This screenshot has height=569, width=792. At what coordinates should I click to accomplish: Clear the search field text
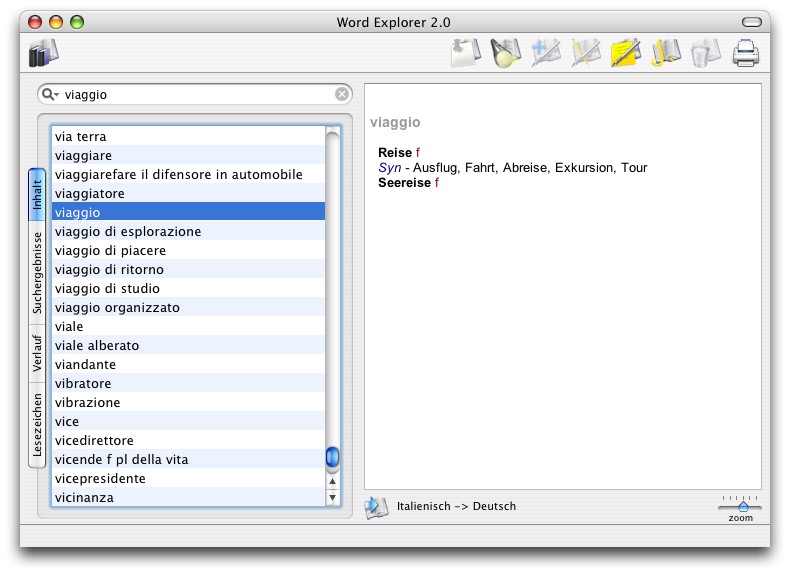pos(342,94)
